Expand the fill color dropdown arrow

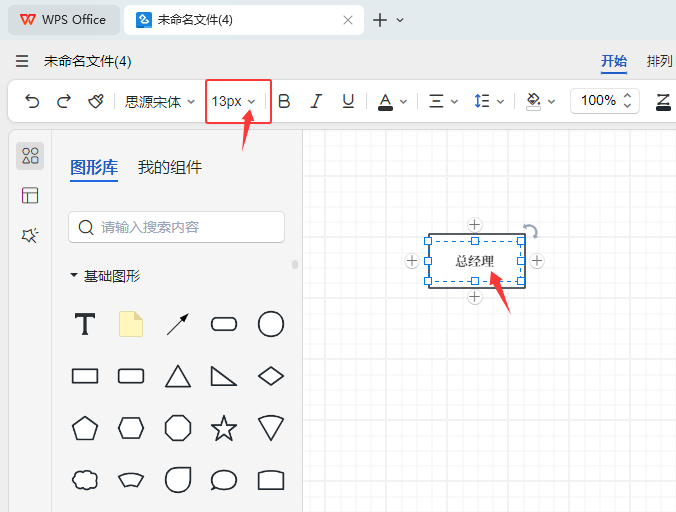click(x=551, y=102)
